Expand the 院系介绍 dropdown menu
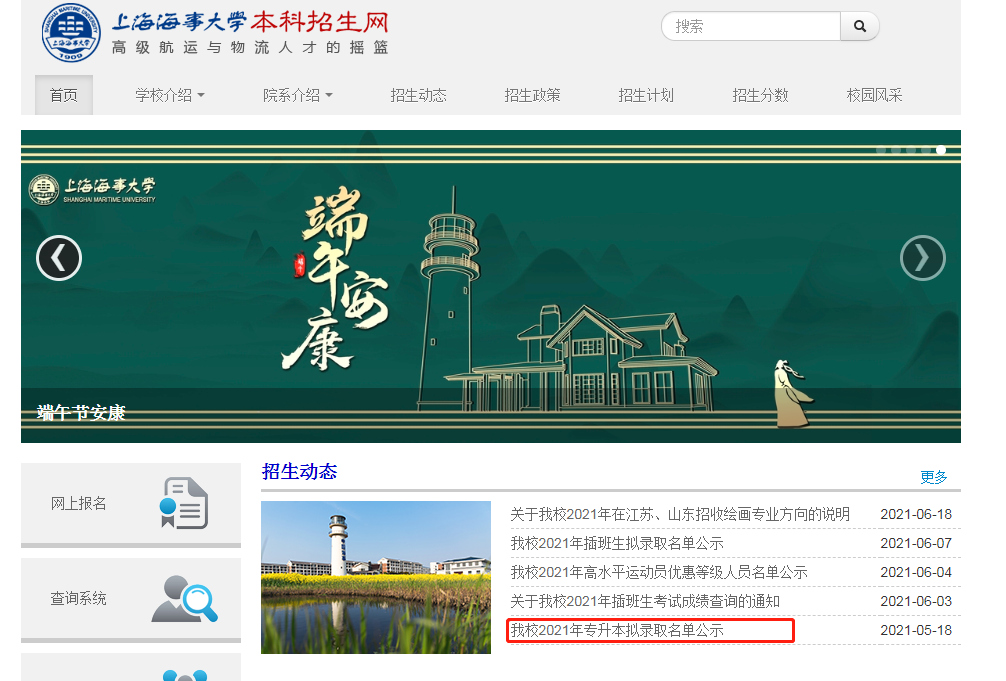This screenshot has width=1006, height=681. click(298, 95)
